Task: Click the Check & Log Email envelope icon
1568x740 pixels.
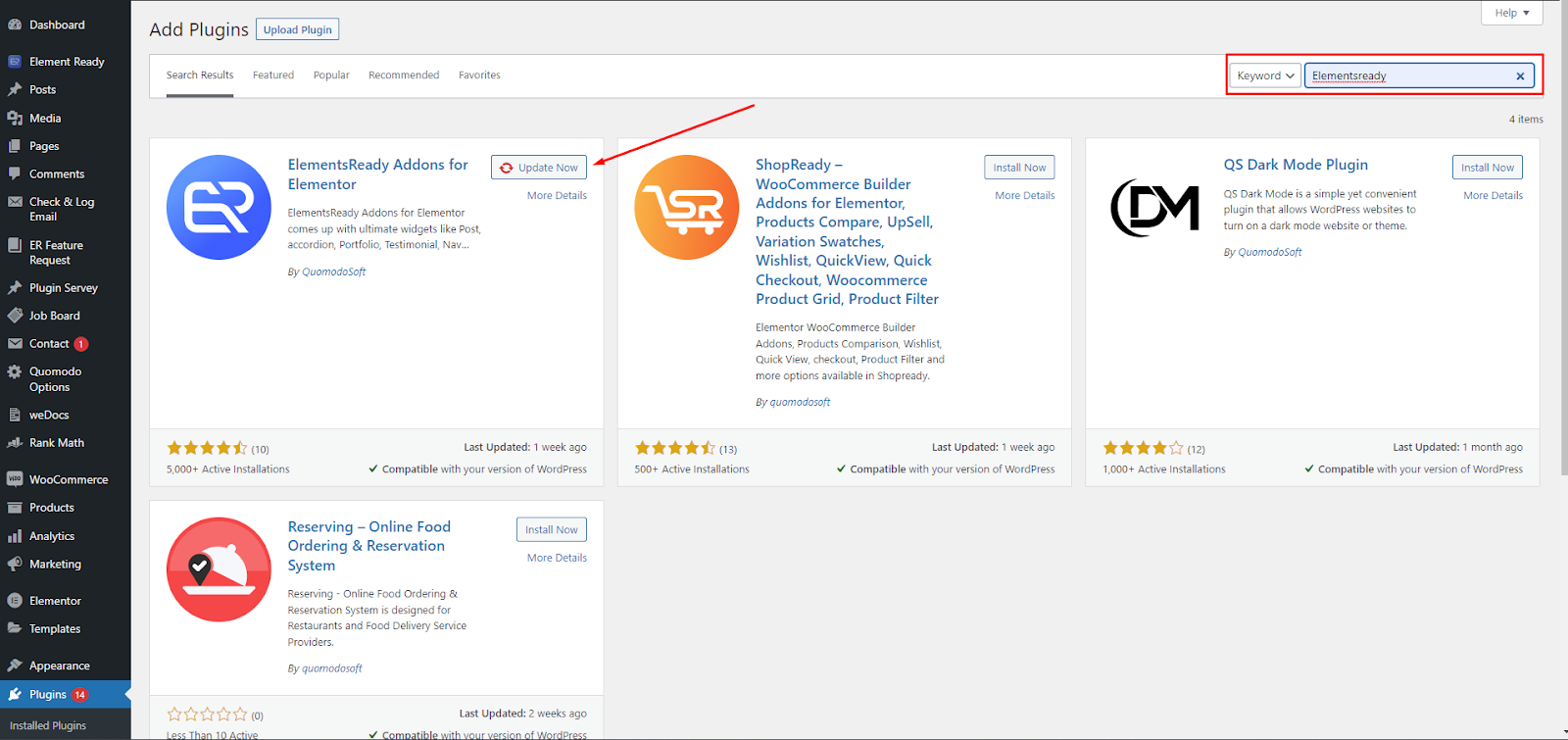Action: [x=15, y=202]
